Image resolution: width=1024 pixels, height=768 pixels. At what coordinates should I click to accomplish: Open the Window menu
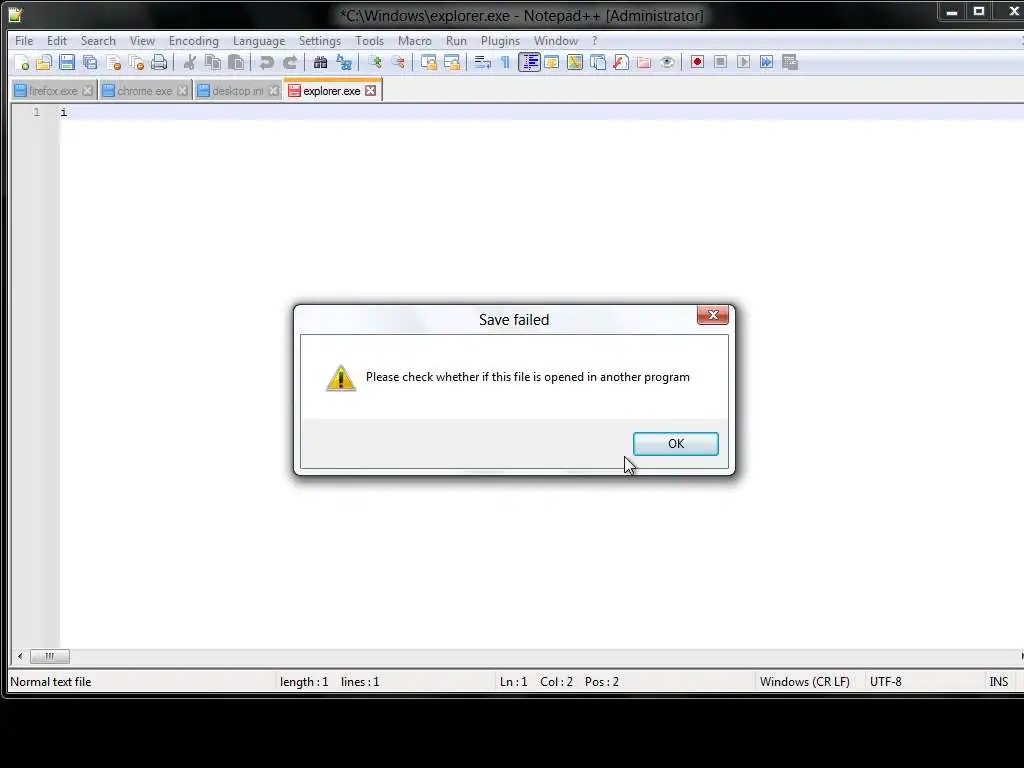point(556,40)
